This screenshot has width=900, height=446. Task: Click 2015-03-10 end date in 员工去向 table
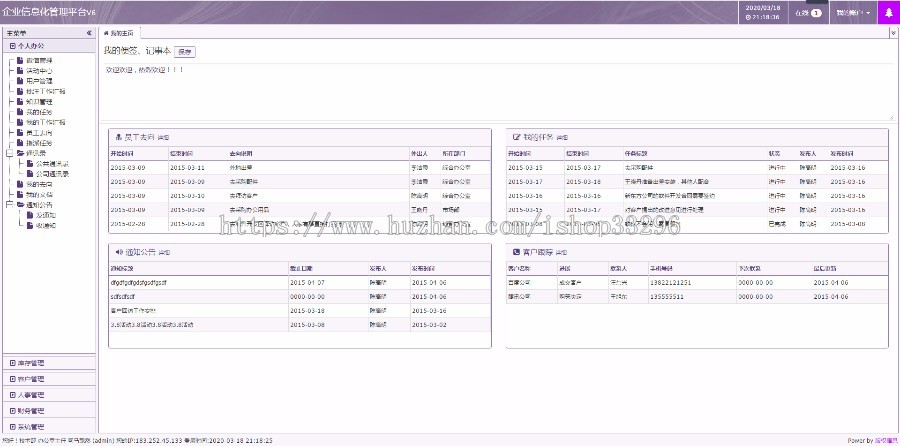click(x=187, y=196)
